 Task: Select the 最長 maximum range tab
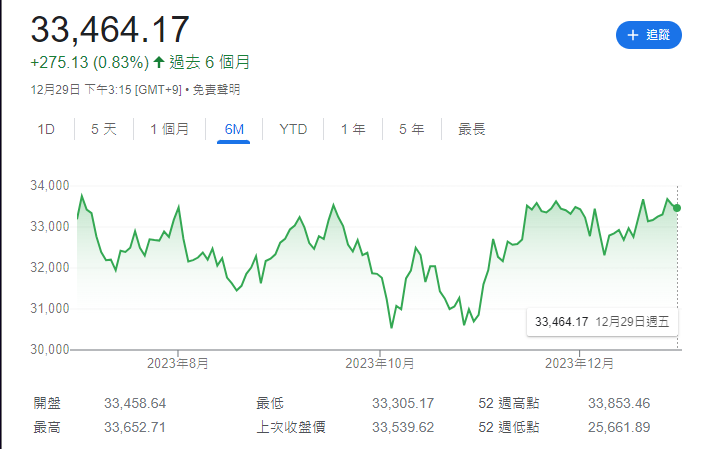click(x=472, y=129)
